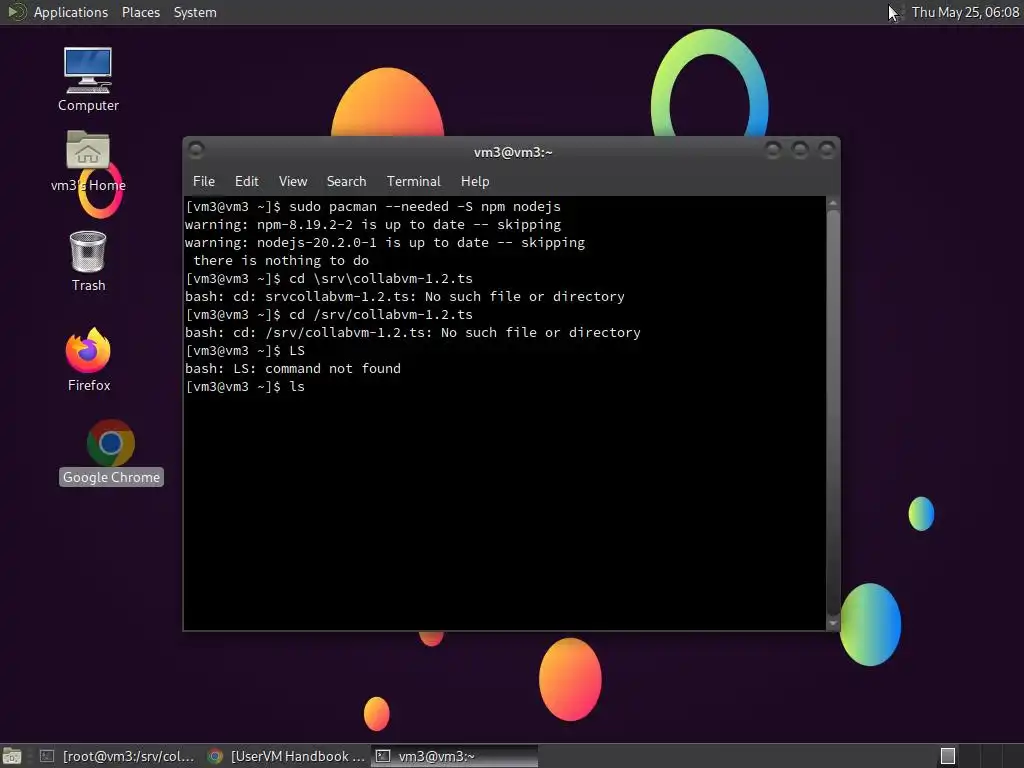This screenshot has height=768, width=1024.
Task: Click the 'nodejs-20.2.0-1 is up to date' warning
Action: 385,243
